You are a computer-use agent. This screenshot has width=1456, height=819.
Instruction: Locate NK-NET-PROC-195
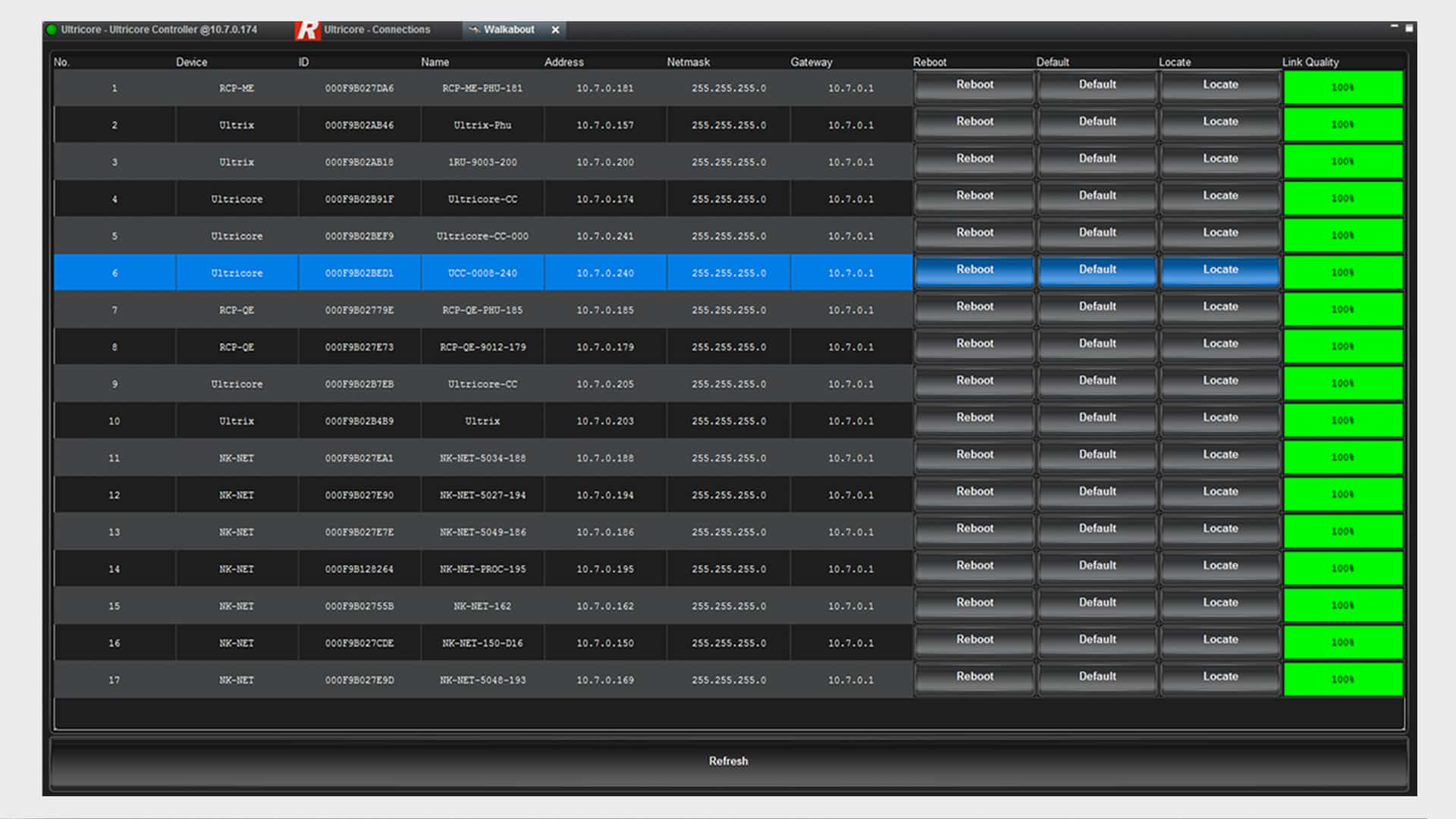click(x=1220, y=566)
